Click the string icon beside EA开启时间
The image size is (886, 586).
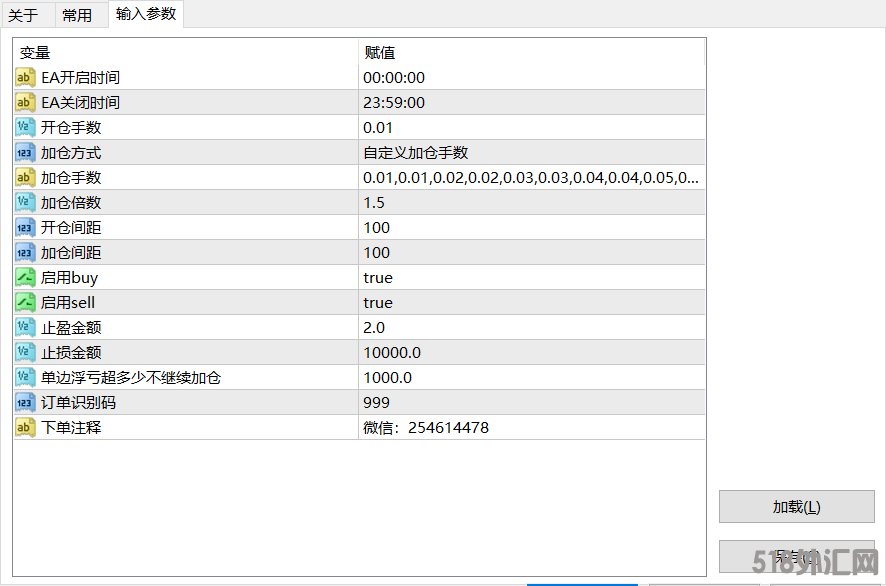[26, 78]
